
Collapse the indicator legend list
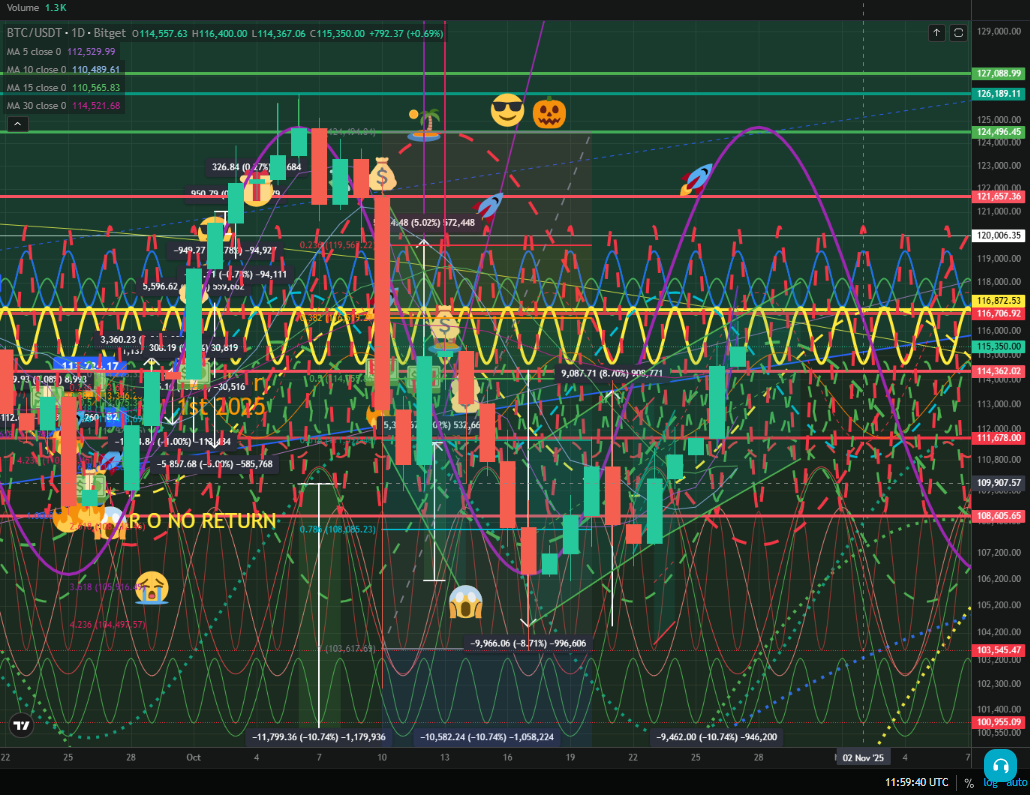[17, 124]
